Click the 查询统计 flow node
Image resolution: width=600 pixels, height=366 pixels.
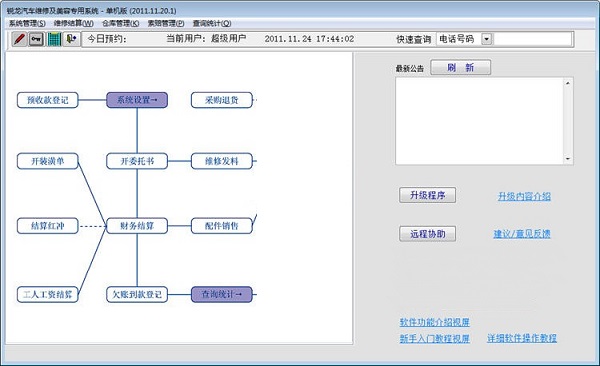pyautogui.click(x=222, y=294)
